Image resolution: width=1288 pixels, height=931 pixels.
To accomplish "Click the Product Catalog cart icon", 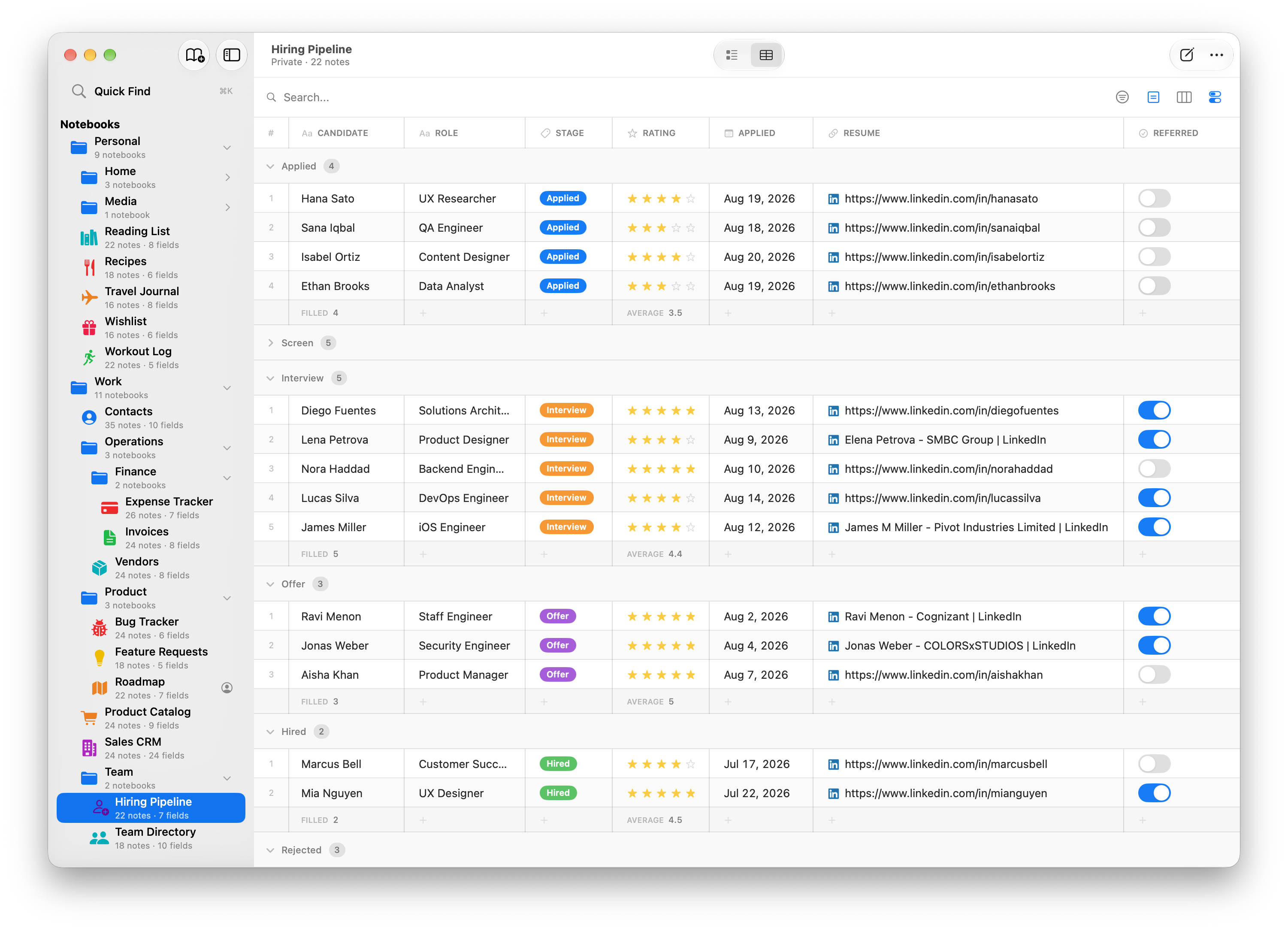I will click(x=89, y=718).
